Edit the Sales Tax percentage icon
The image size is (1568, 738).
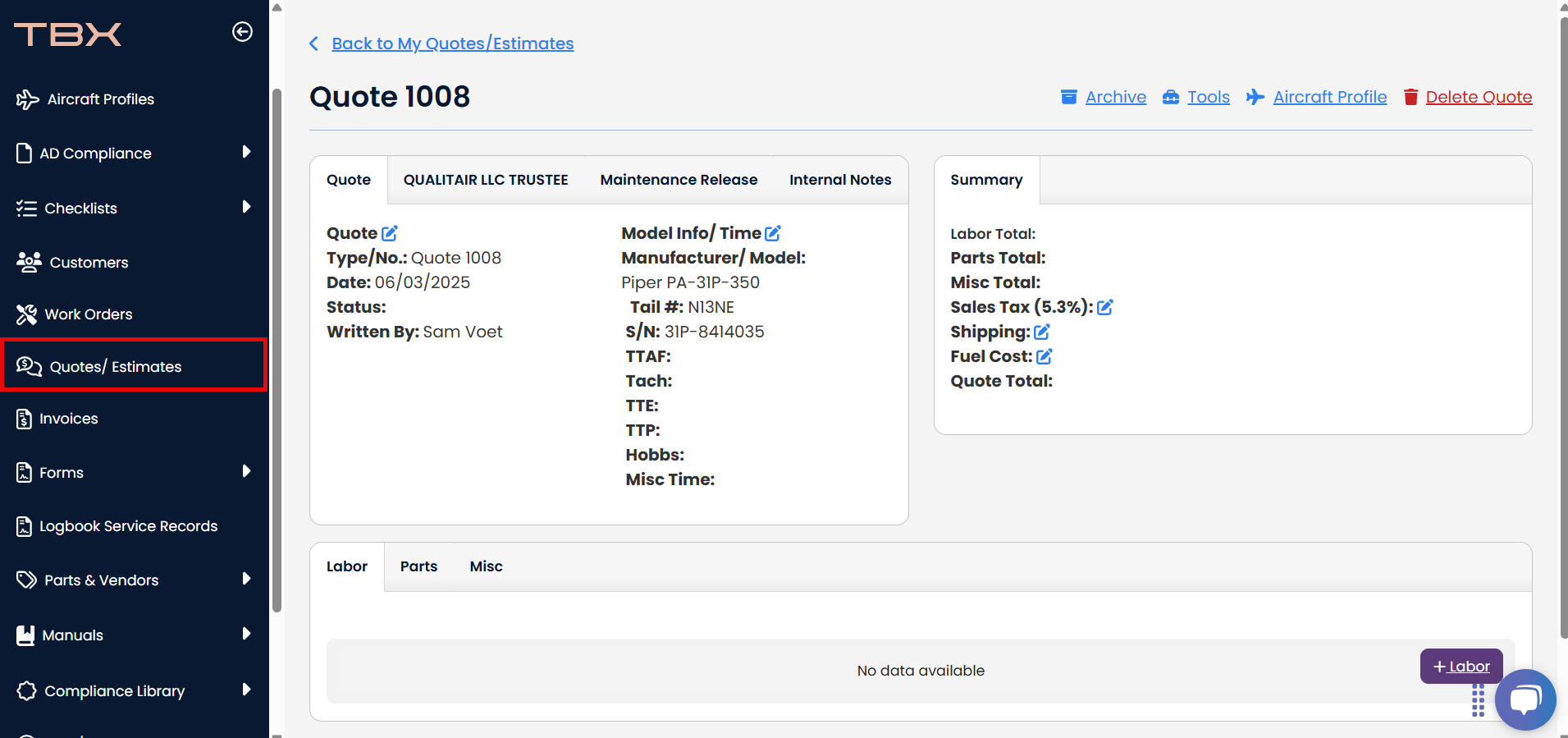point(1105,308)
